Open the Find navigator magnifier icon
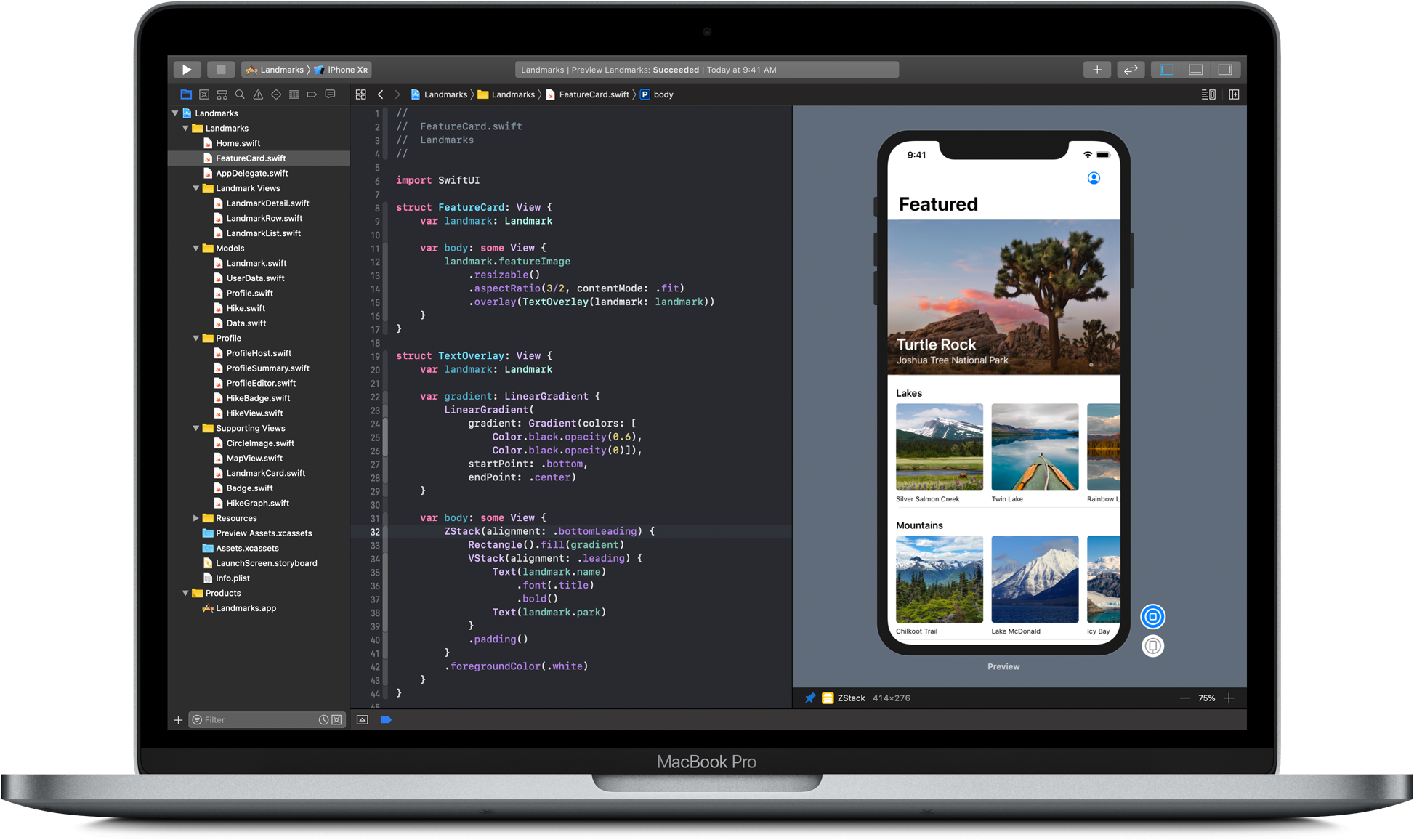This screenshot has height=840, width=1414. pos(240,94)
